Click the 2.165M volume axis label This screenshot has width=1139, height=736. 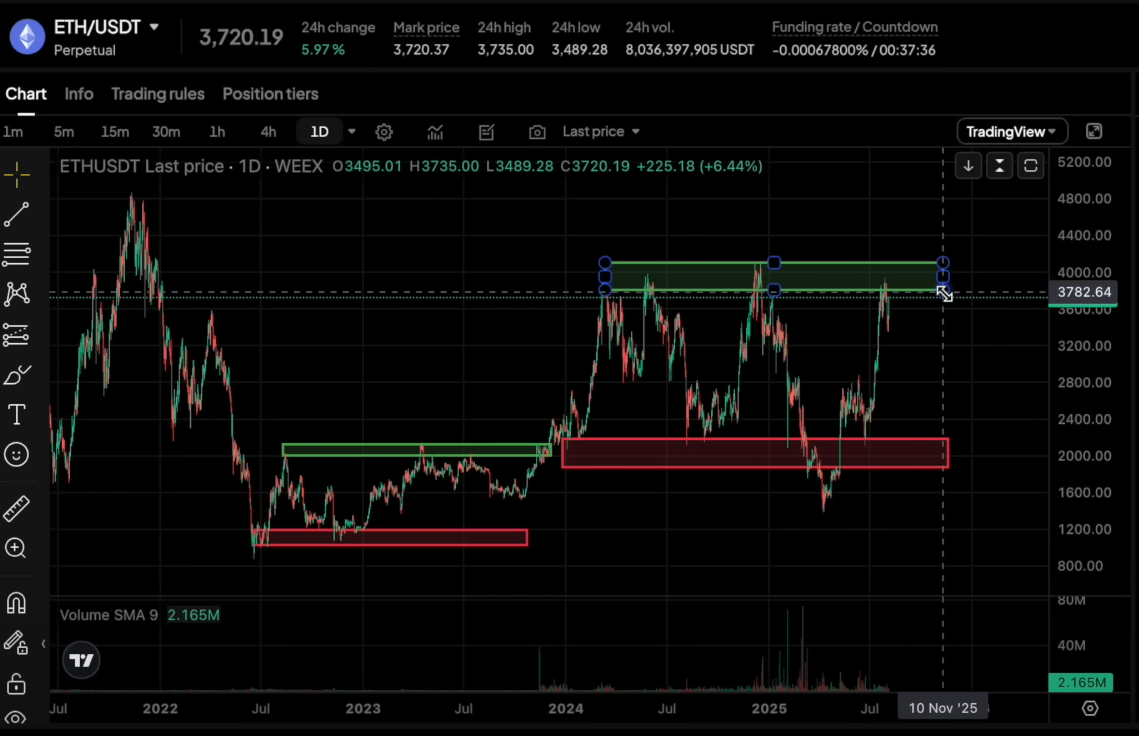1081,682
